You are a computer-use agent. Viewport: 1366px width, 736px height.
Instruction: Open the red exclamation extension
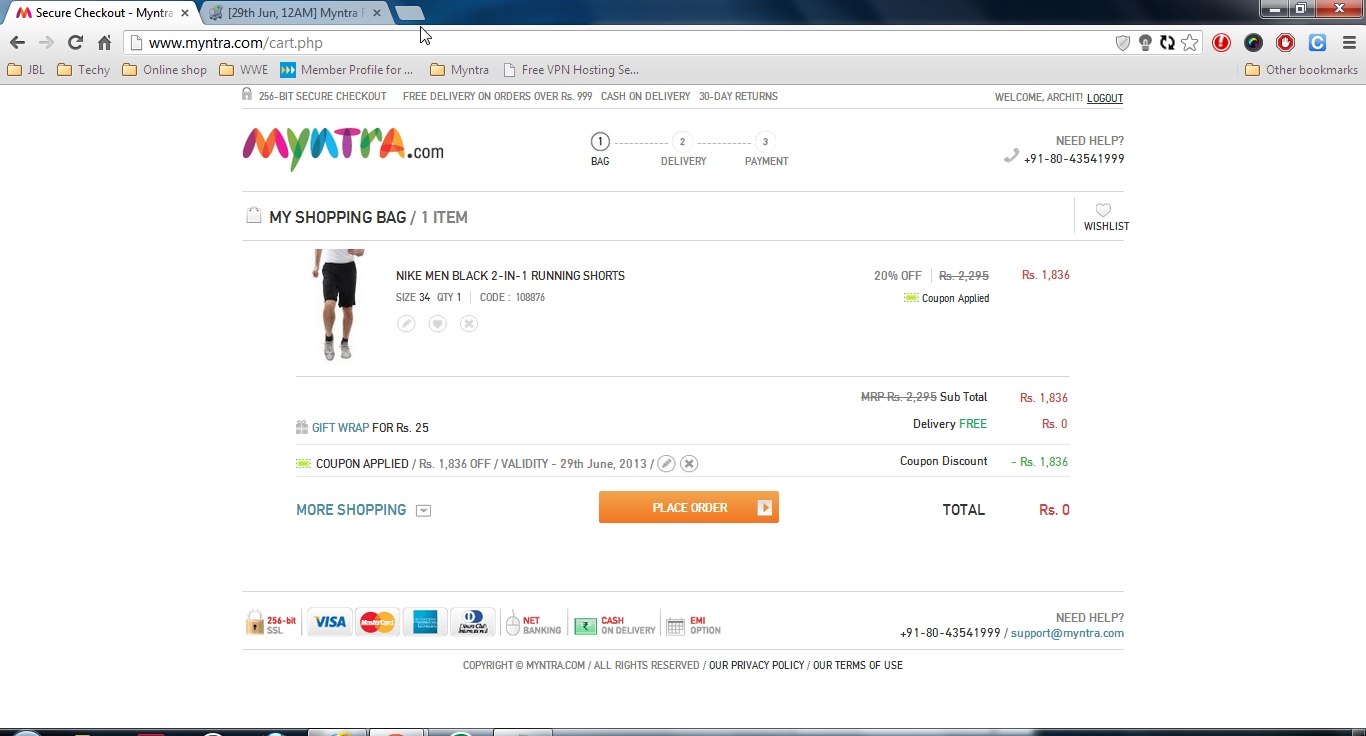click(1221, 42)
